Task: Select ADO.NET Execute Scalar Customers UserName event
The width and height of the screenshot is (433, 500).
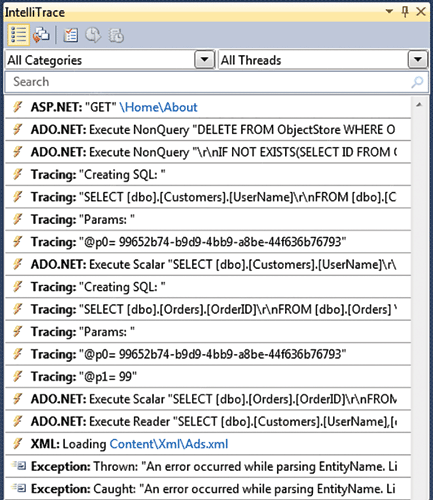Action: tap(208, 264)
